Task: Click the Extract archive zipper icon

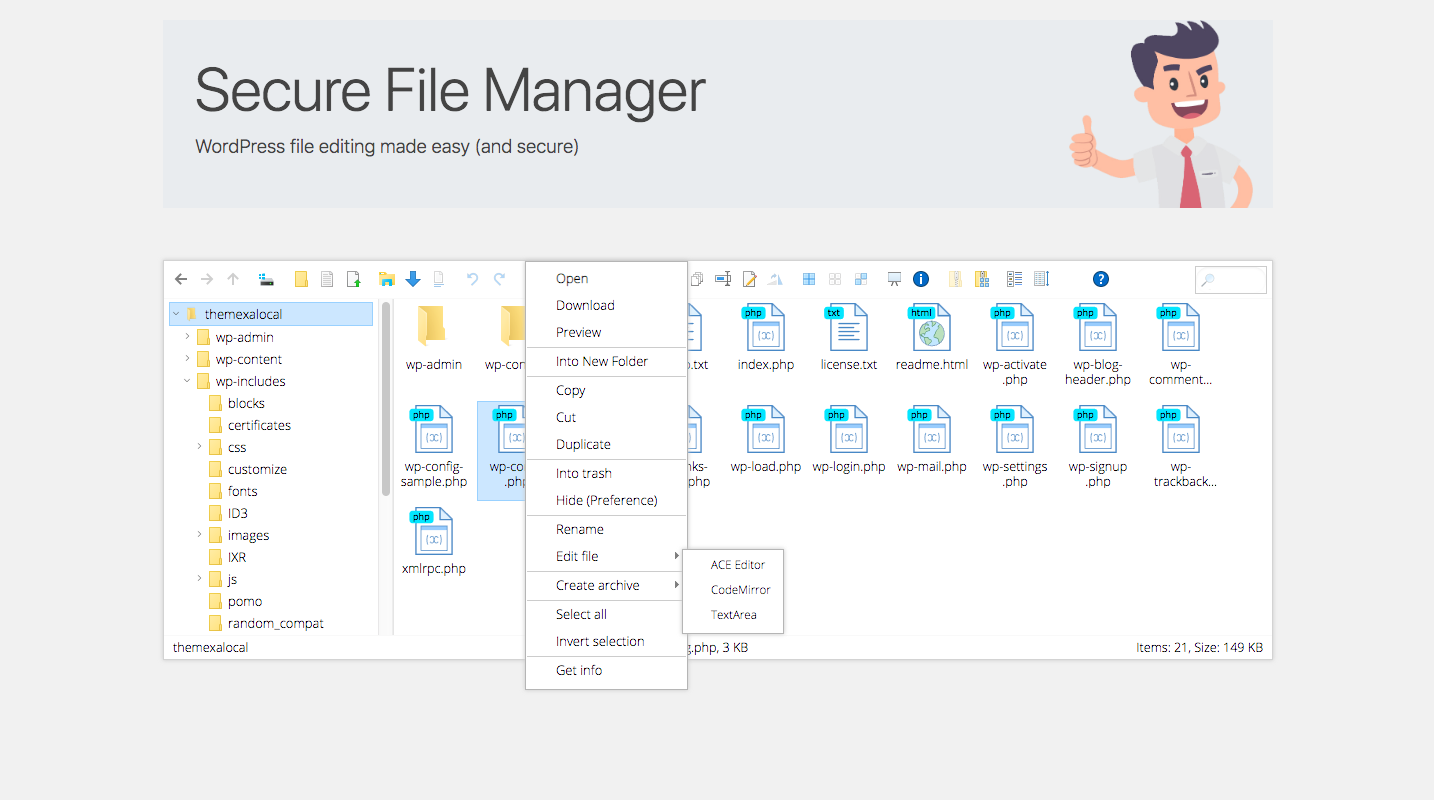Action: point(955,279)
